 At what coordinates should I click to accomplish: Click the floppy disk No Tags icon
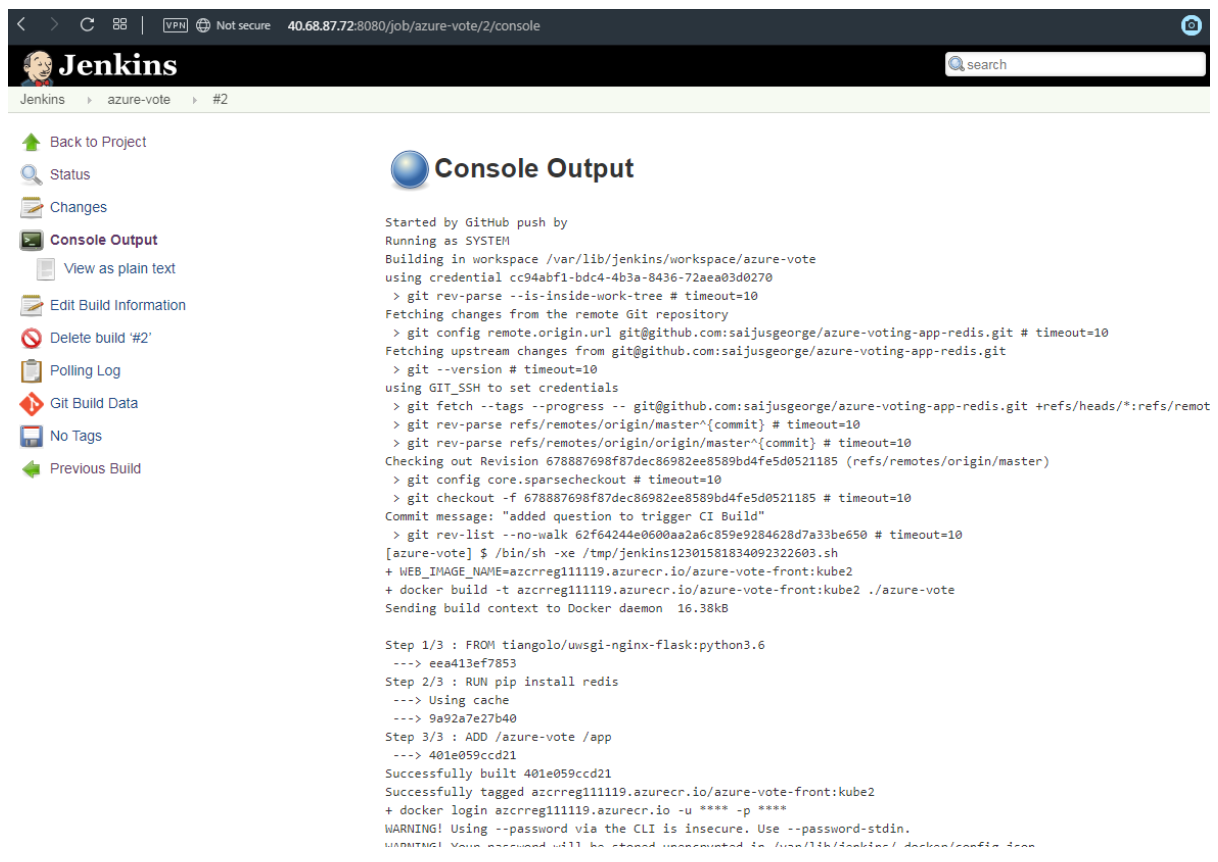pyautogui.click(x=31, y=436)
